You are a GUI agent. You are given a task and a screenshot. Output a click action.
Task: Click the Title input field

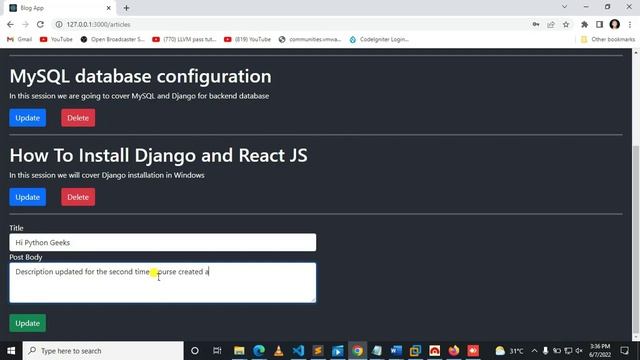162,242
